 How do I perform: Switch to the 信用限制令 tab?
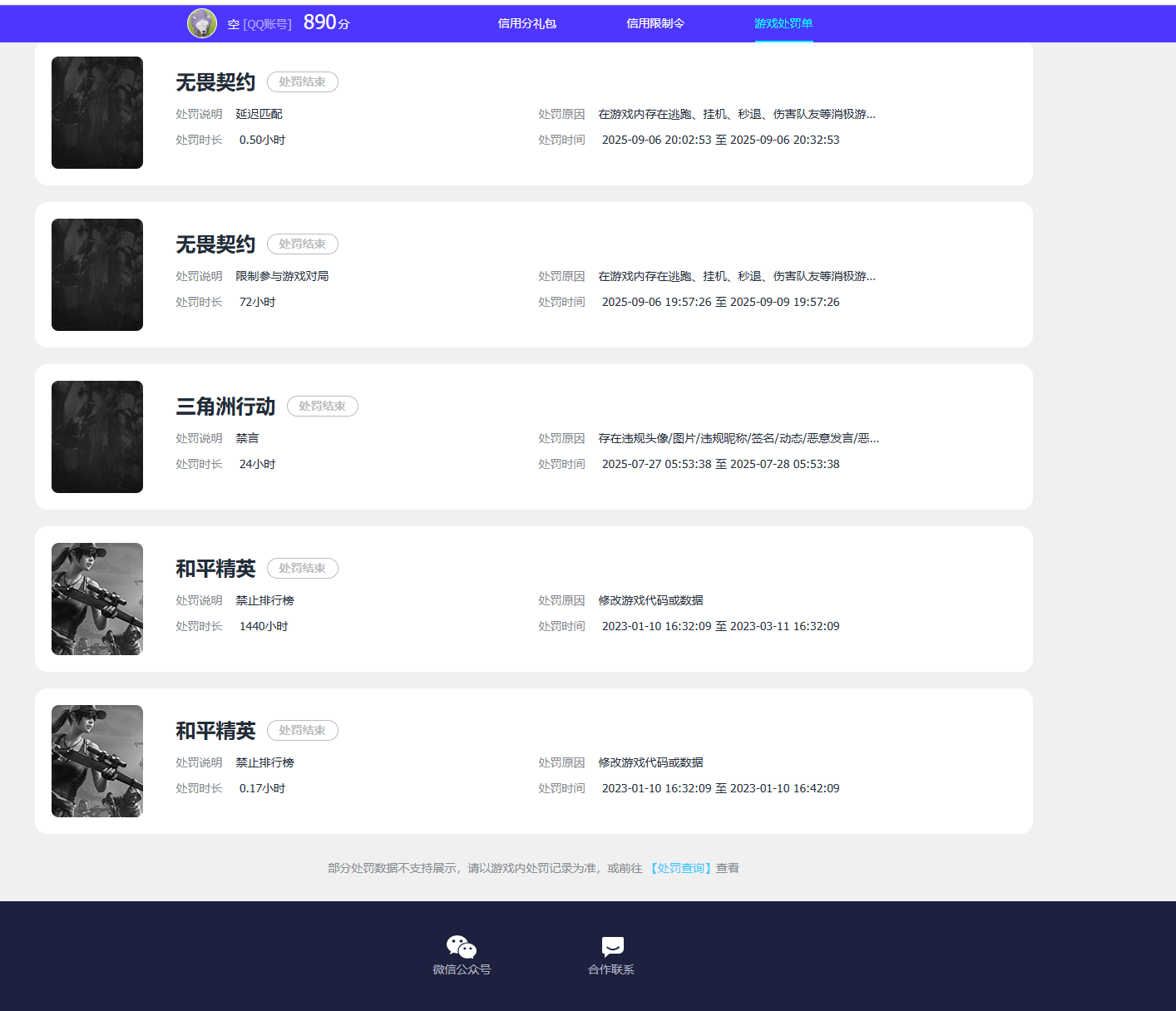coord(655,23)
